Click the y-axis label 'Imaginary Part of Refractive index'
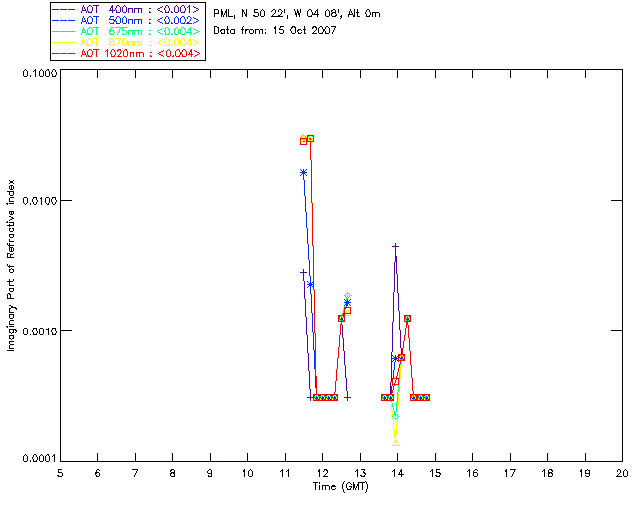640x512 pixels. pyautogui.click(x=11, y=265)
